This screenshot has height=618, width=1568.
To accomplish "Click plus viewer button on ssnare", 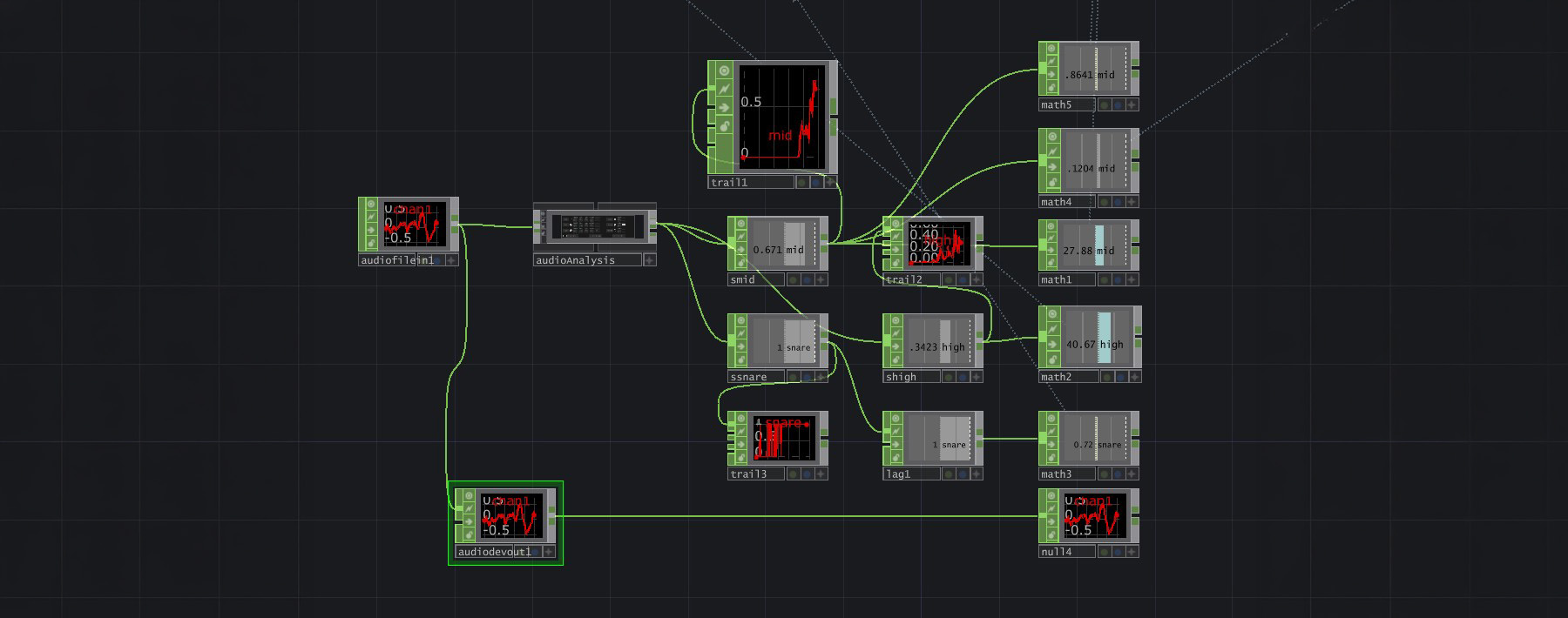I will click(821, 378).
